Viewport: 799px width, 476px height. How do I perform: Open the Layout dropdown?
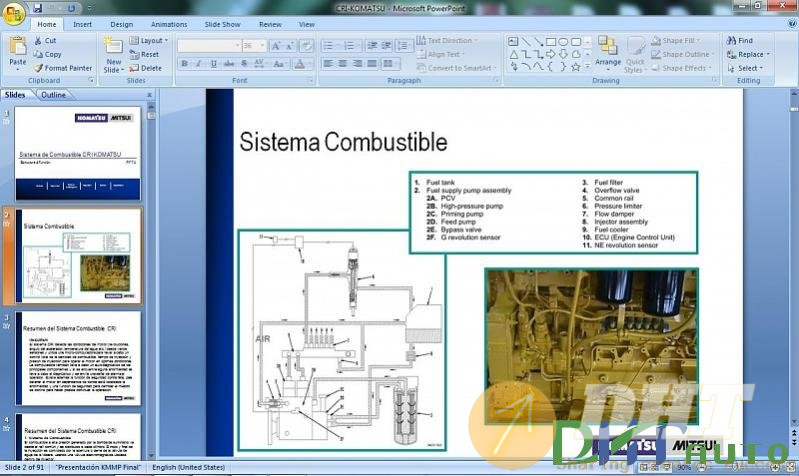(x=148, y=40)
